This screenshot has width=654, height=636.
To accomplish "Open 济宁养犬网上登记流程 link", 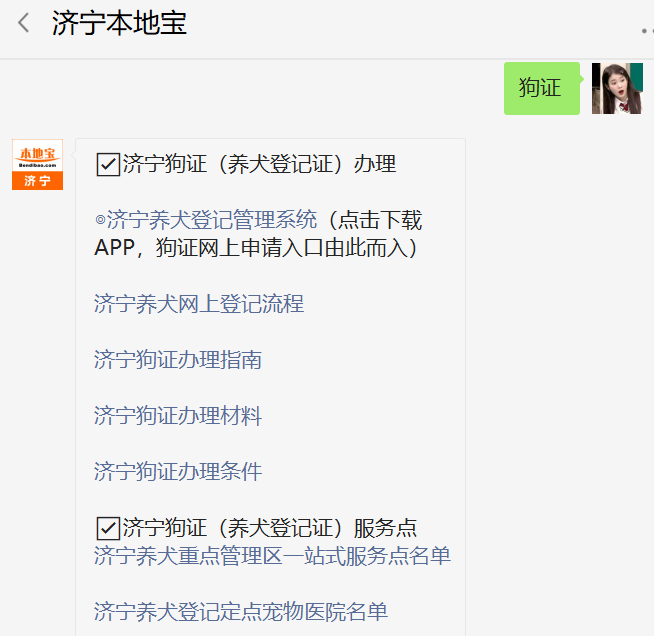I will 199,304.
